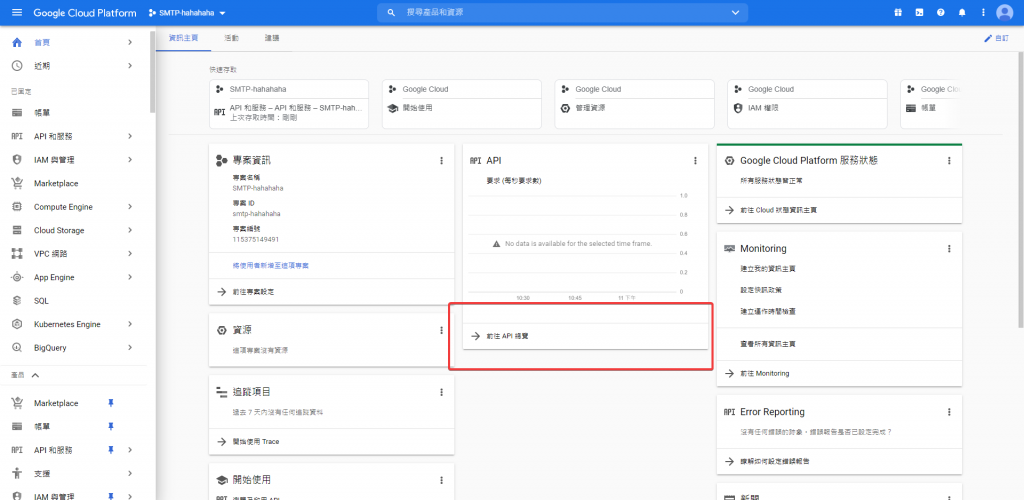Open the IAM 權限 quick access card
The height and width of the screenshot is (500, 1024).
[x=807, y=104]
